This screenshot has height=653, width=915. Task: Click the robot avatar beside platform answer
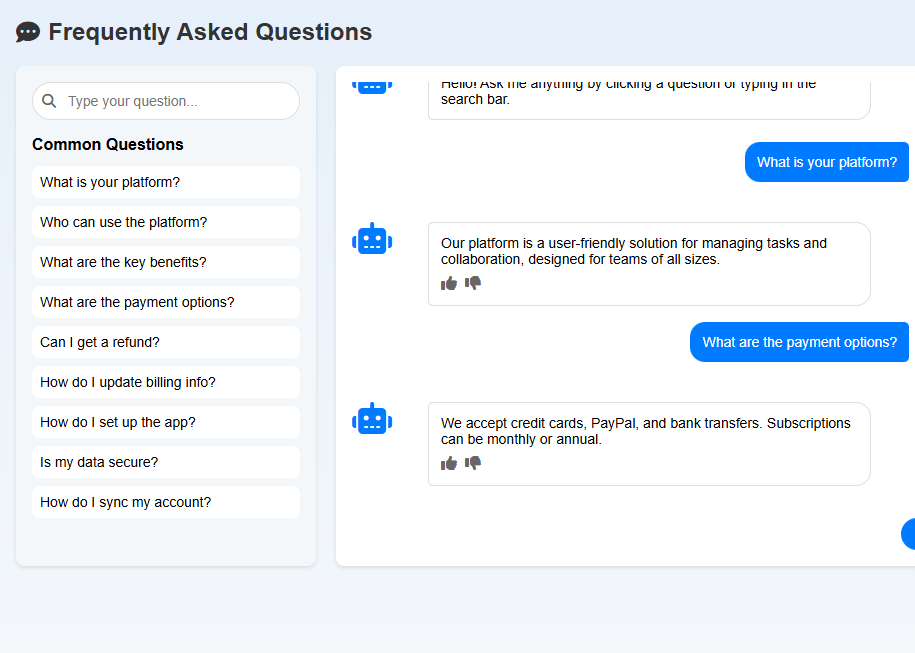372,240
